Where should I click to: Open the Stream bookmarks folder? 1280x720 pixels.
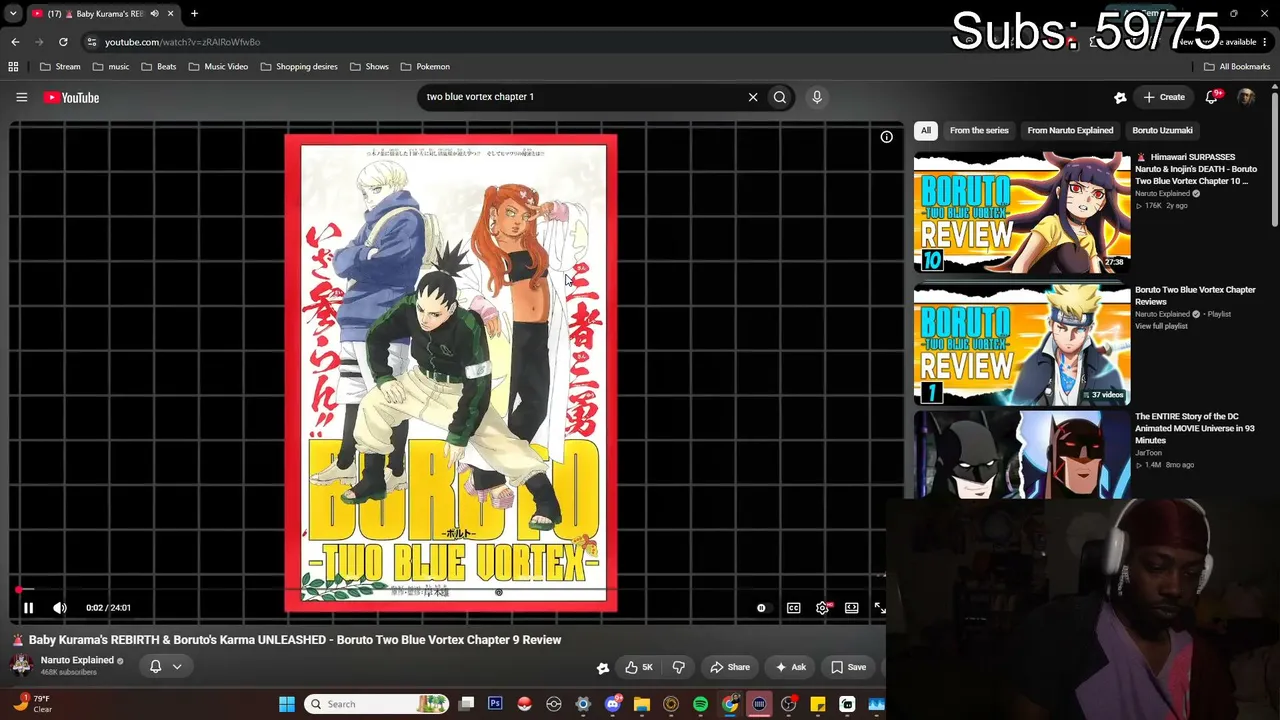coord(60,67)
